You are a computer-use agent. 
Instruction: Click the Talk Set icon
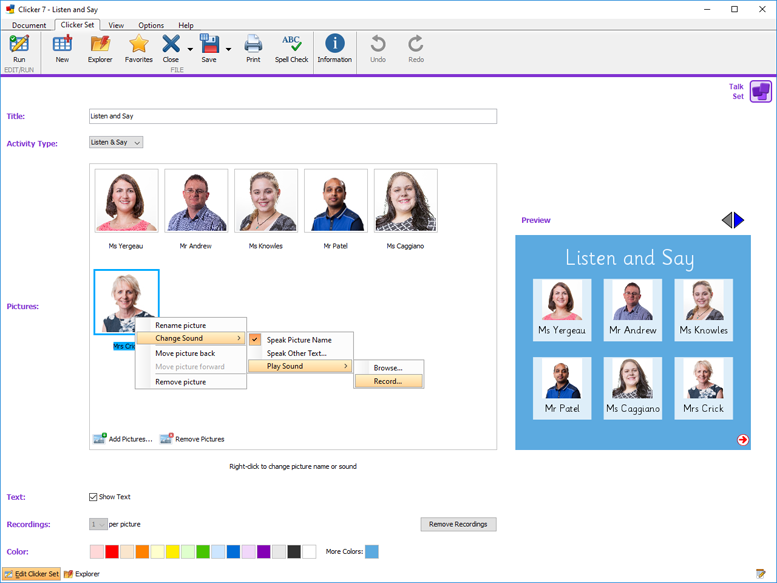[x=760, y=92]
